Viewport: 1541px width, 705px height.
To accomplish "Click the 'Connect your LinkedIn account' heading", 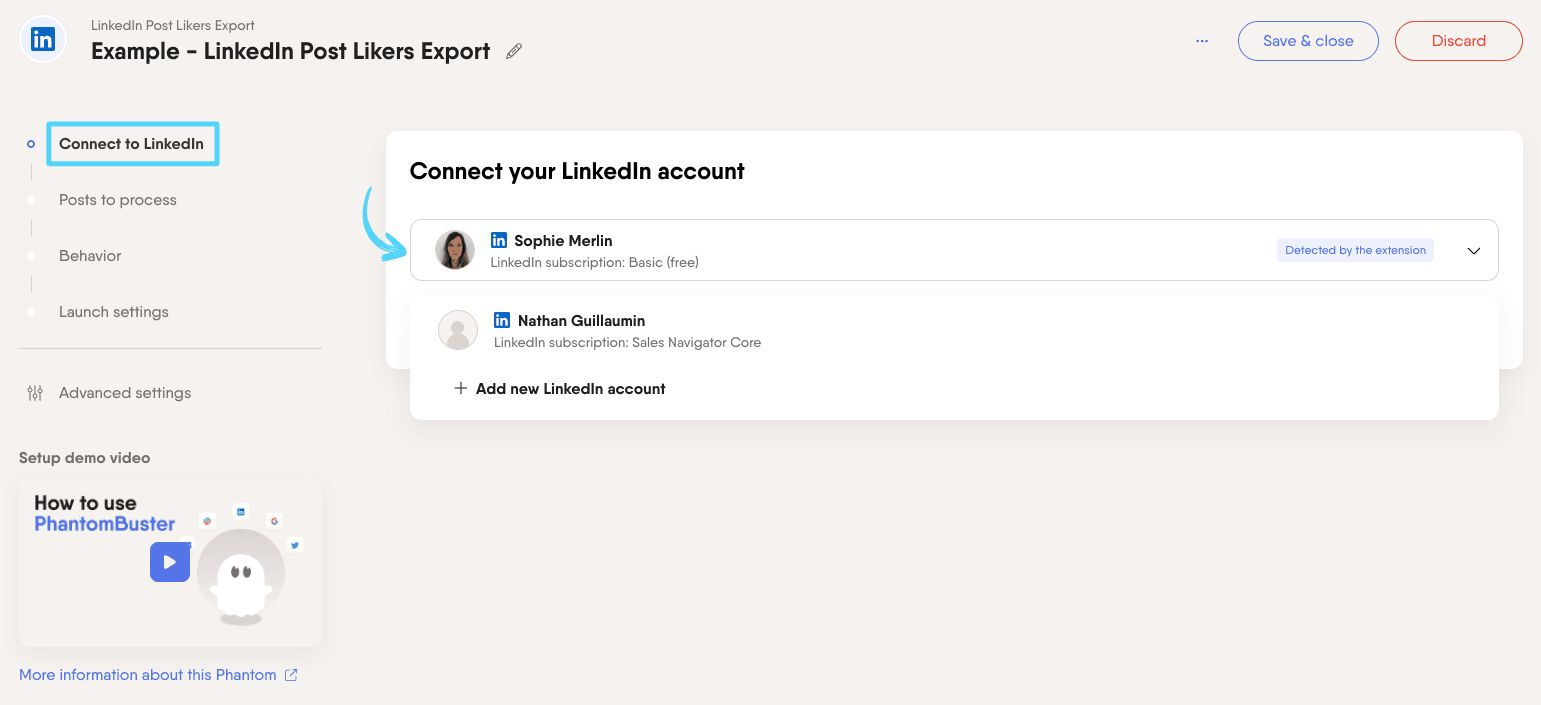I will click(577, 171).
